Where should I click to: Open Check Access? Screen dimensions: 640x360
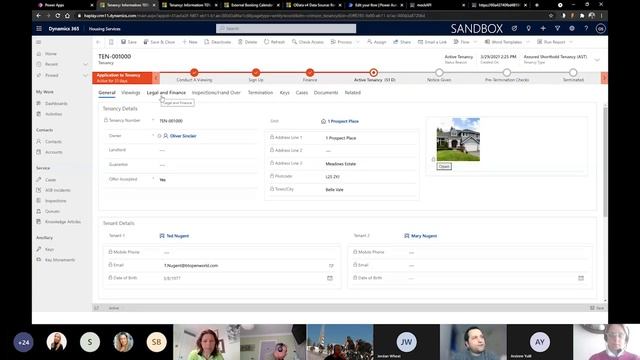click(308, 42)
